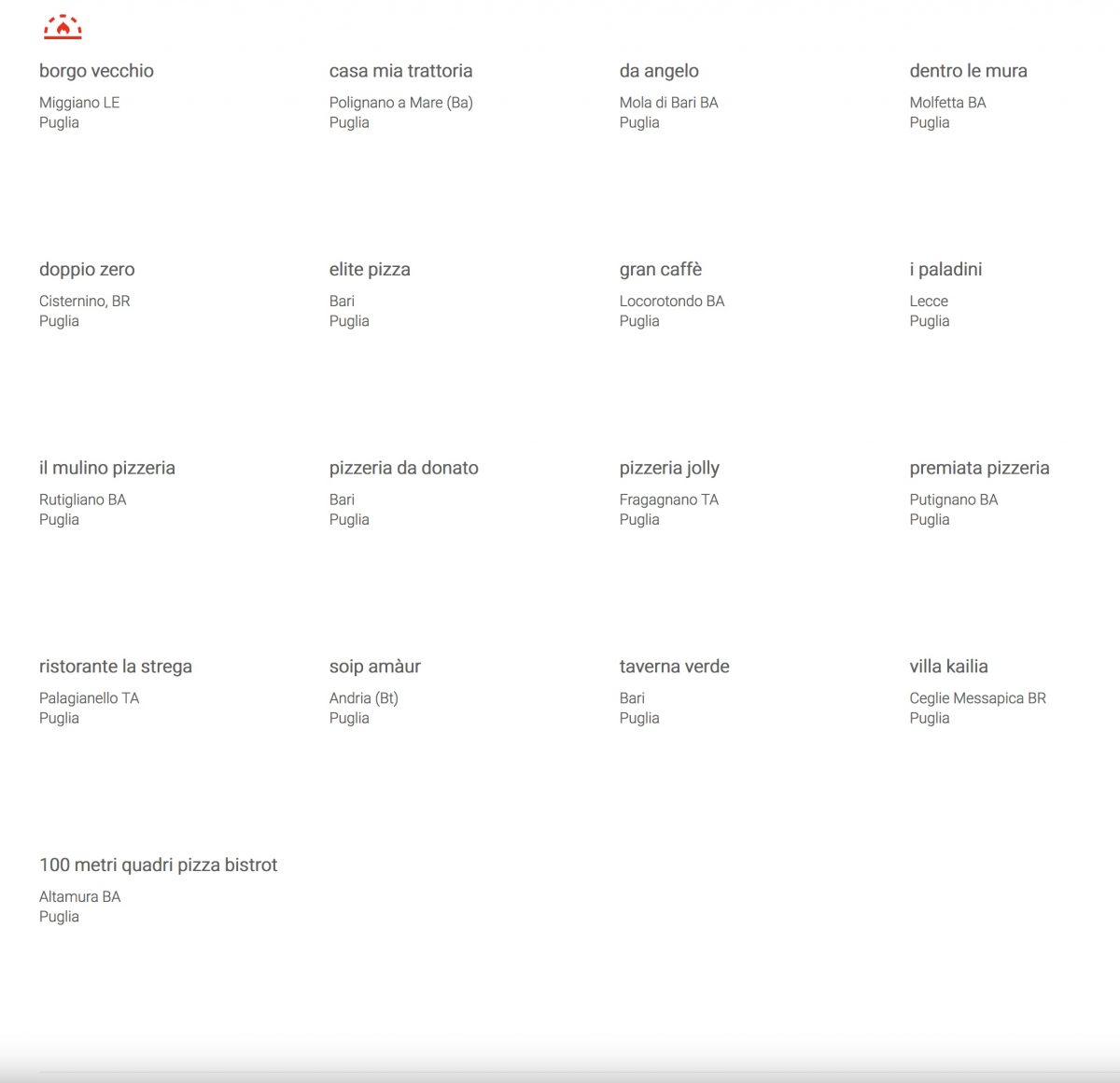Select da angelo in Mola di Bari
The image size is (1120, 1083).
coord(659,71)
